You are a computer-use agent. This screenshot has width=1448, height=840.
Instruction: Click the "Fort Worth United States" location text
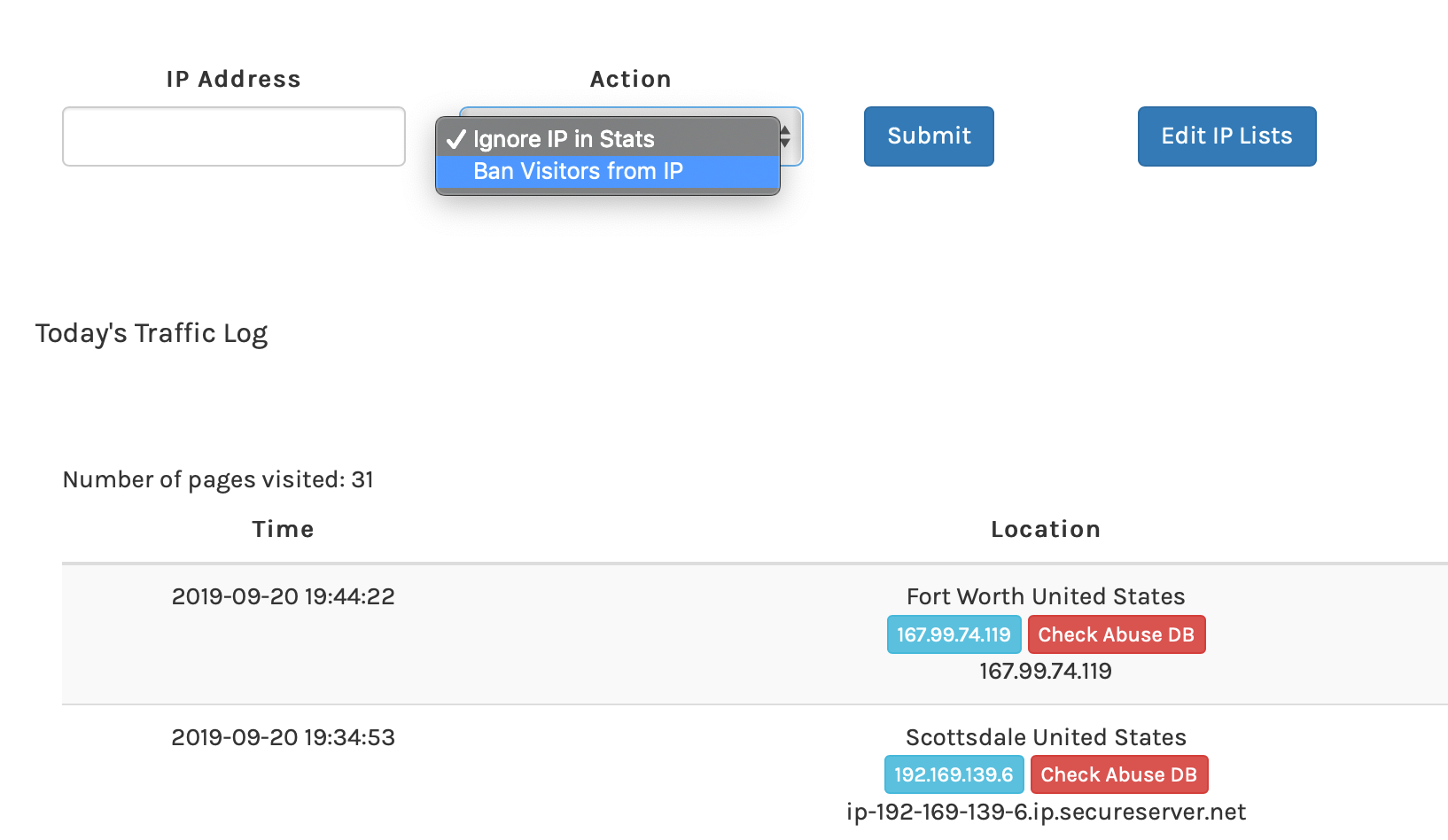(1046, 596)
